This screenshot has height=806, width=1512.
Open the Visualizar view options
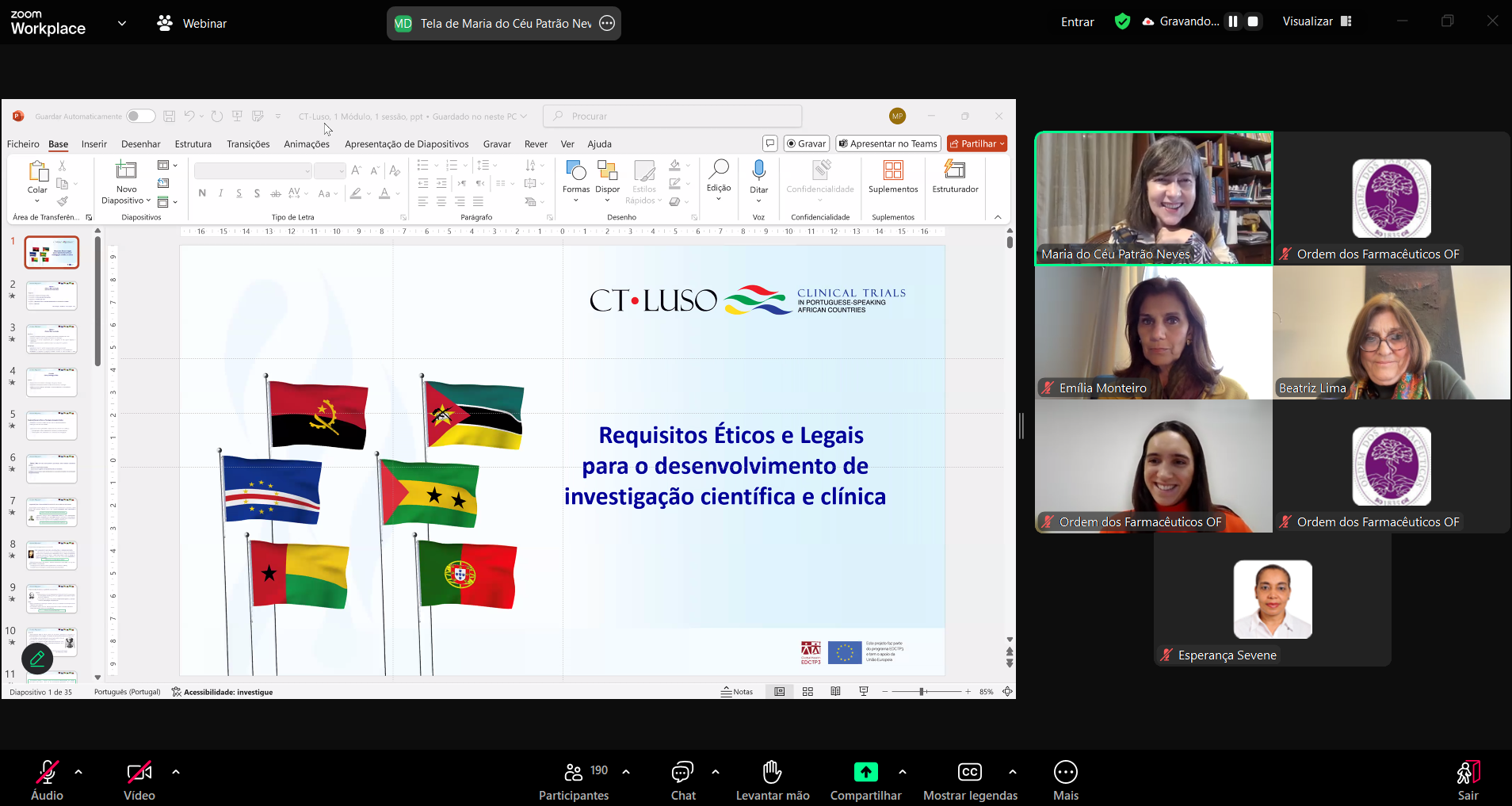[x=1317, y=21]
